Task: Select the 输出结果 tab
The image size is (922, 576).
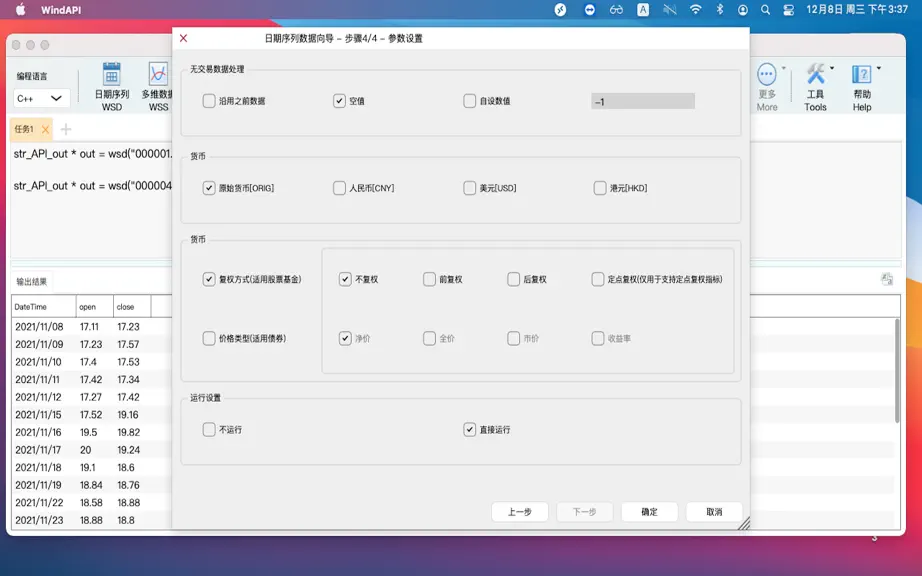Action: click(x=32, y=282)
